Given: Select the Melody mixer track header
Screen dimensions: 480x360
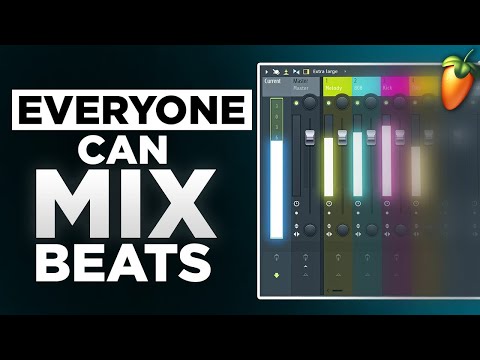Looking at the screenshot, I should [x=337, y=86].
